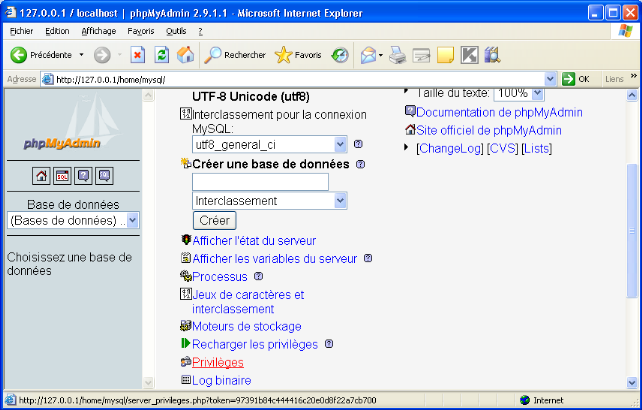Open the utf8_general_ci connection collation dropdown

pyautogui.click(x=269, y=144)
